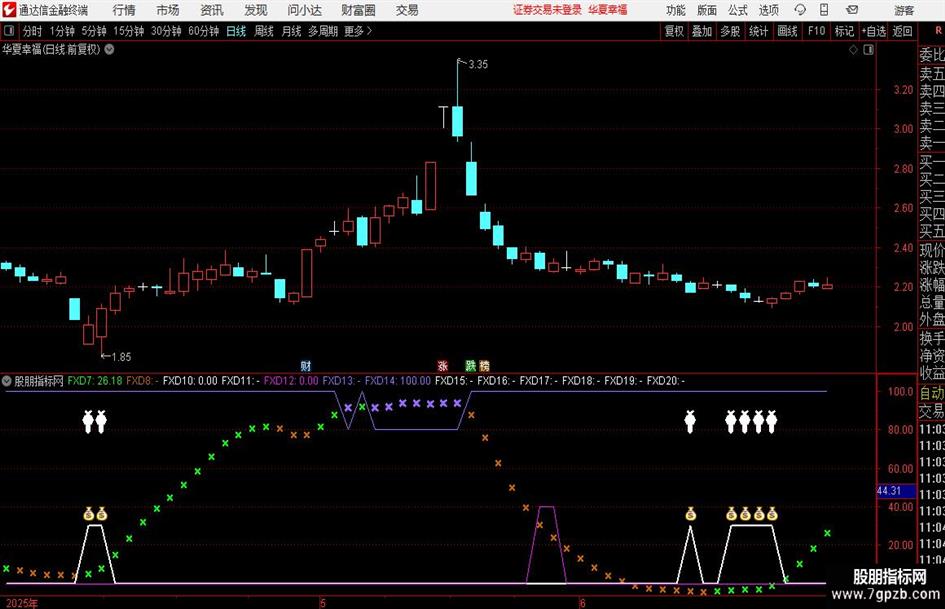Click the FXD10: 0.00 indicator value
Viewport: 945px width, 609px height.
[190, 381]
